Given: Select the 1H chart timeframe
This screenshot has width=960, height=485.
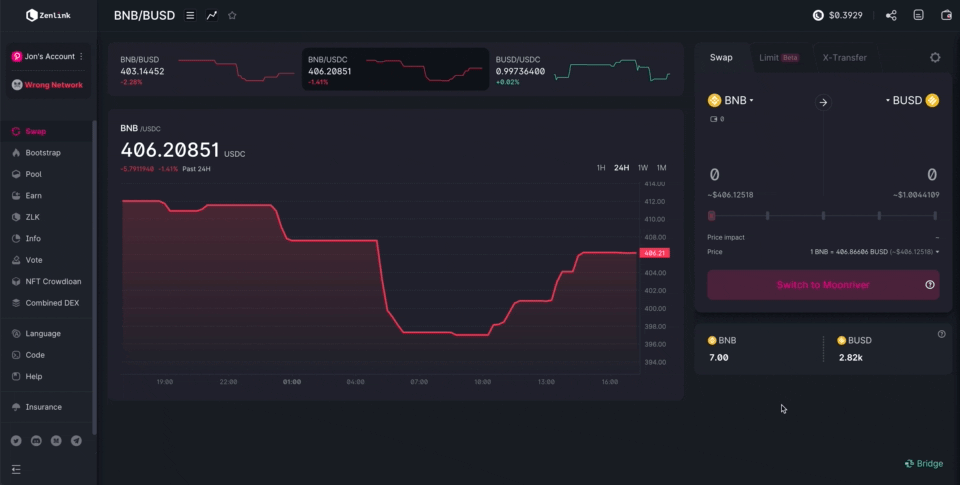Looking at the screenshot, I should click(x=601, y=168).
